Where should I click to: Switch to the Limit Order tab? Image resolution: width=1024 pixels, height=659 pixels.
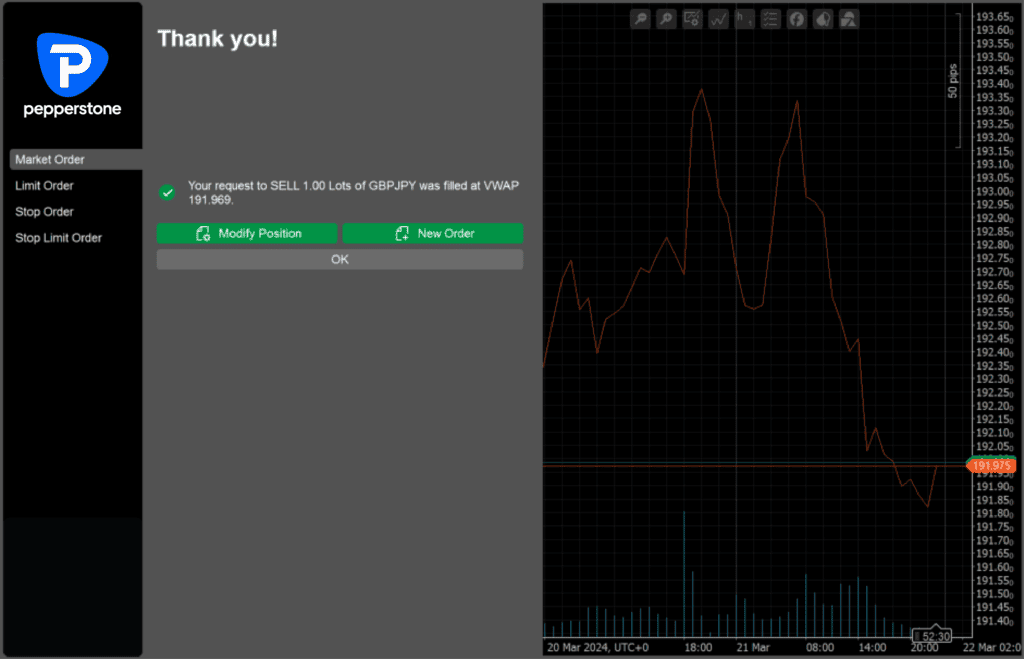44,186
